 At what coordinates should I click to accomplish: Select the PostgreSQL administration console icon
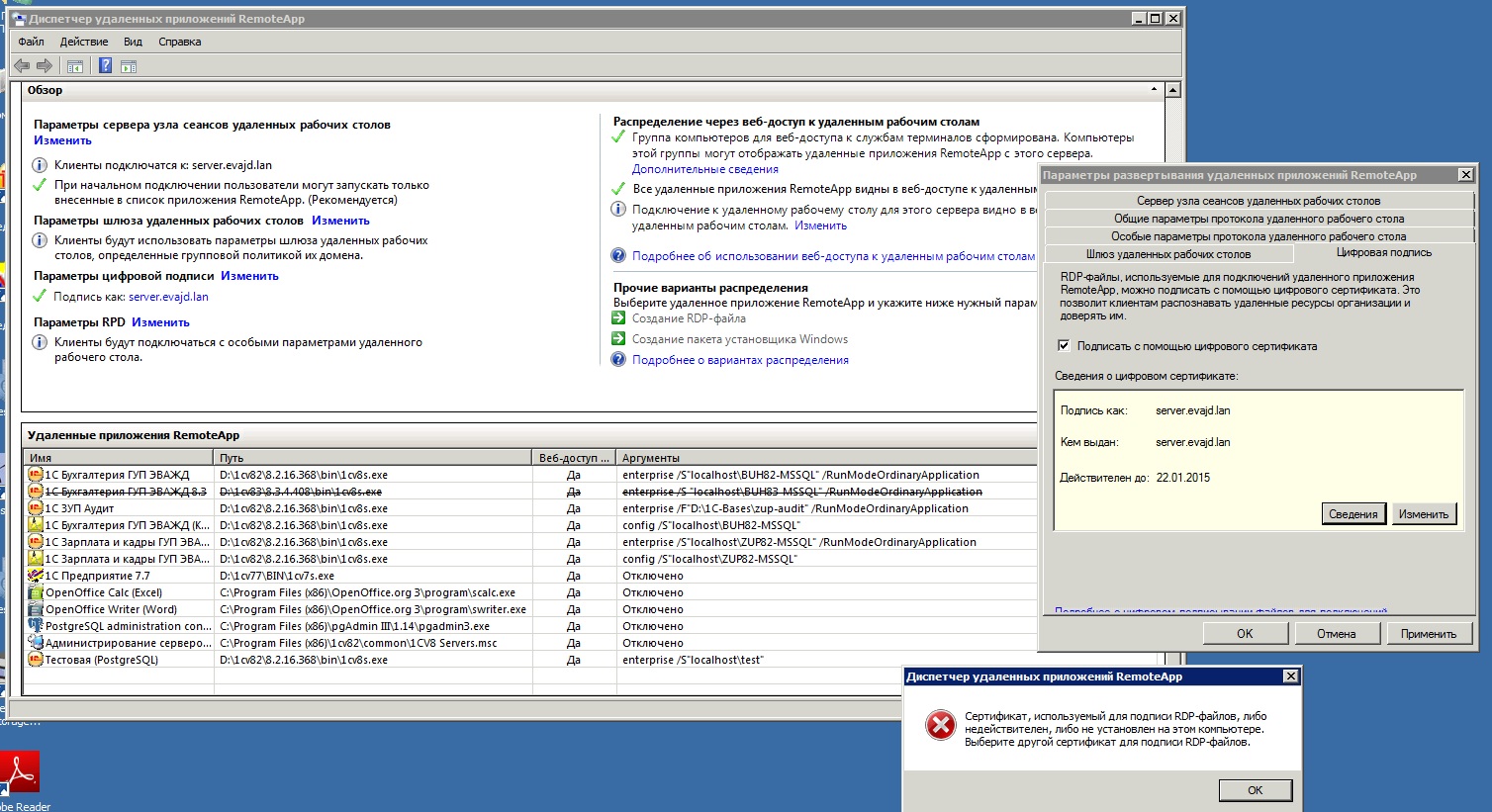pos(36,626)
